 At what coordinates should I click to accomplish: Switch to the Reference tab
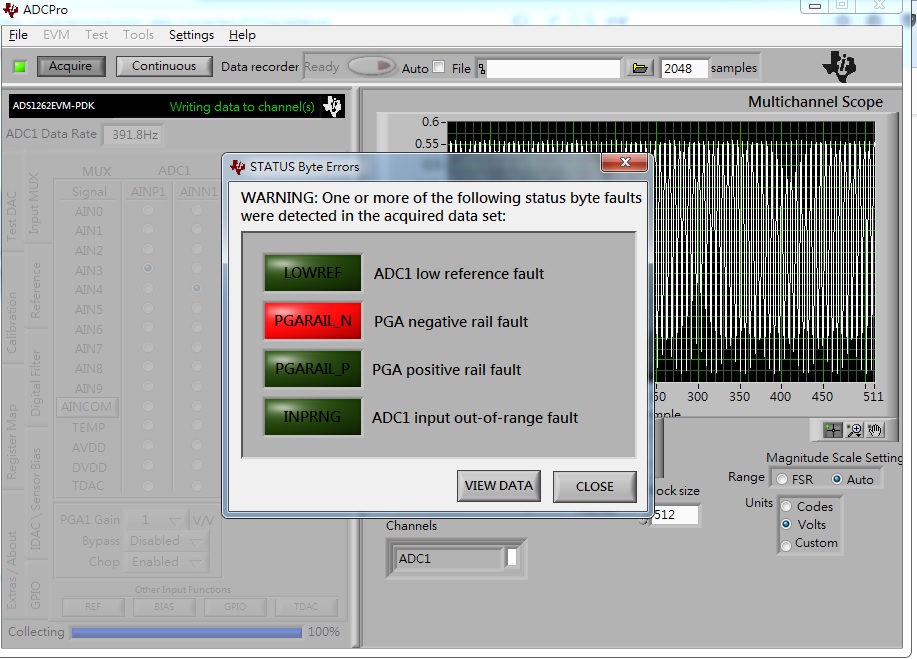click(35, 290)
